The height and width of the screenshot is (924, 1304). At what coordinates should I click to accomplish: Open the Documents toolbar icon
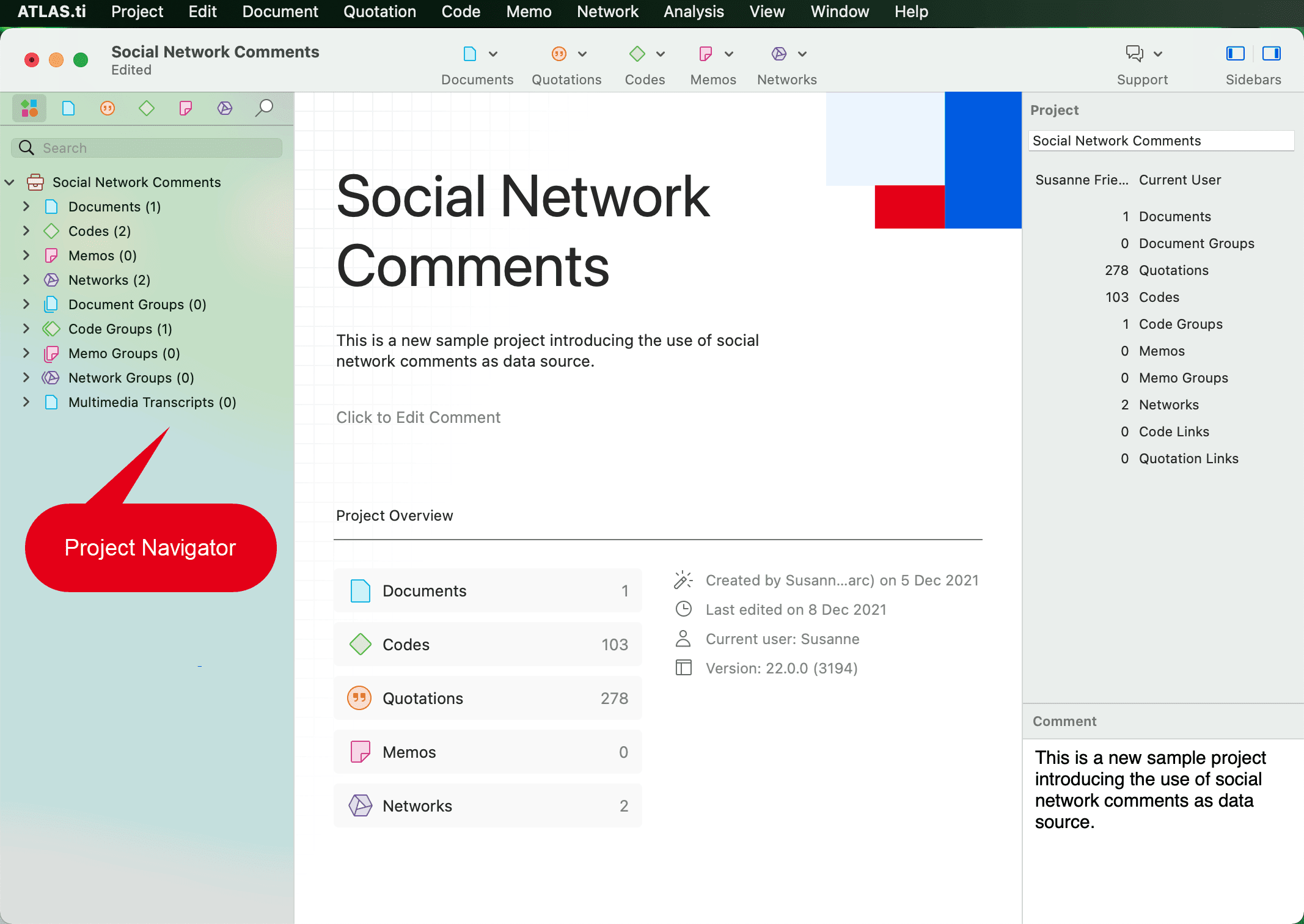(469, 54)
